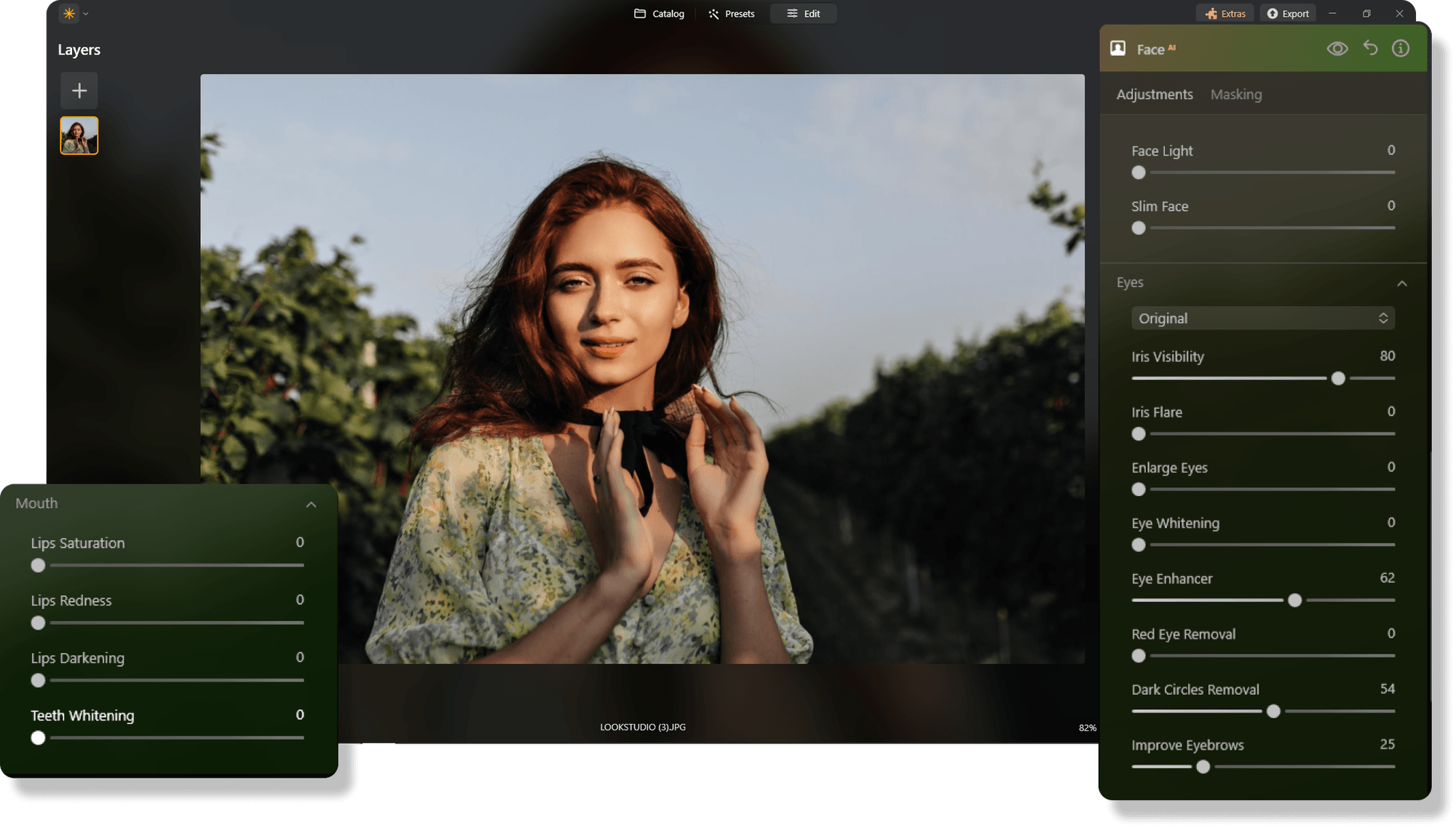The image size is (1456, 828).
Task: Click the Presets icon
Action: [x=713, y=13]
